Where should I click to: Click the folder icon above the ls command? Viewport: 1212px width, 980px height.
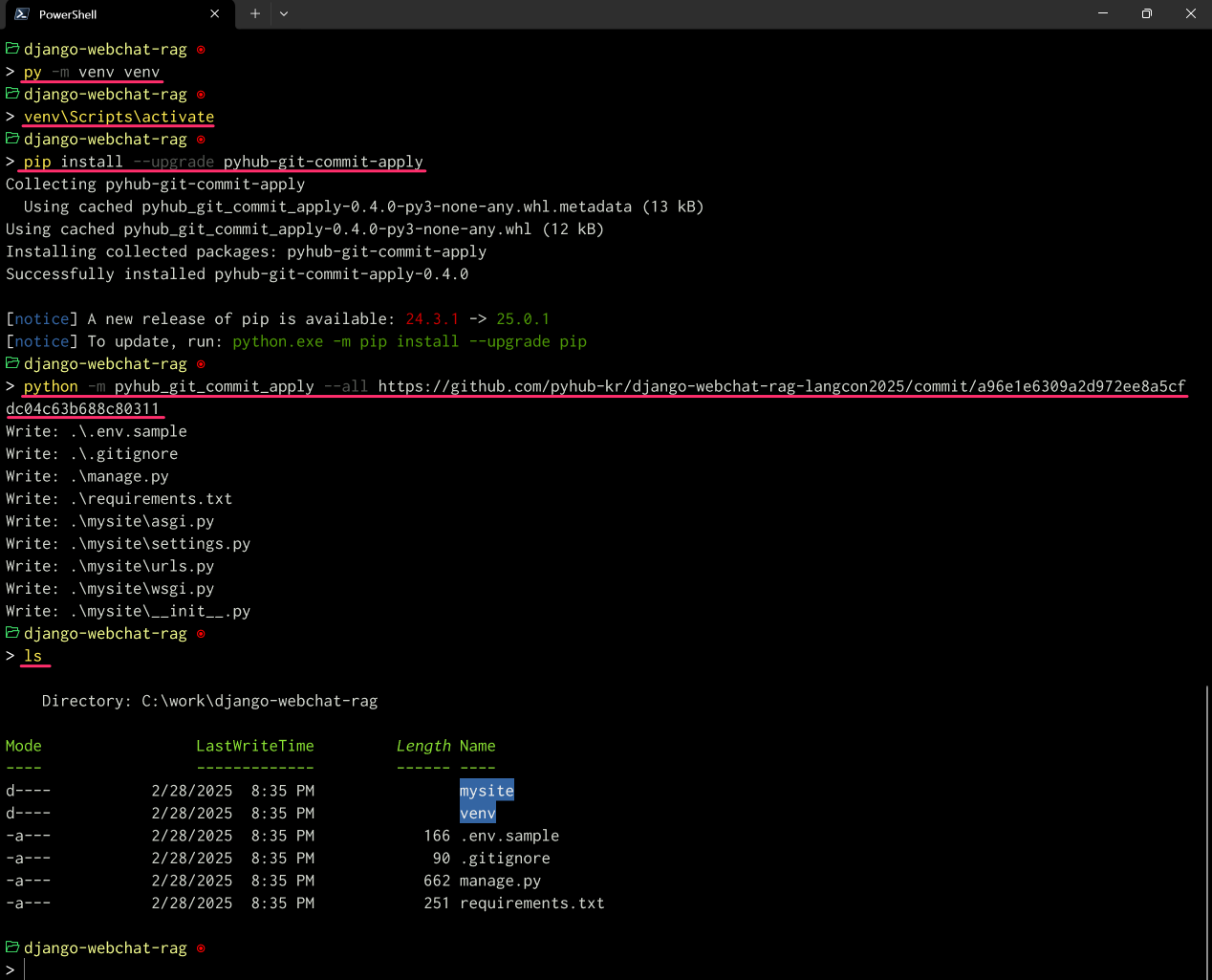11,632
